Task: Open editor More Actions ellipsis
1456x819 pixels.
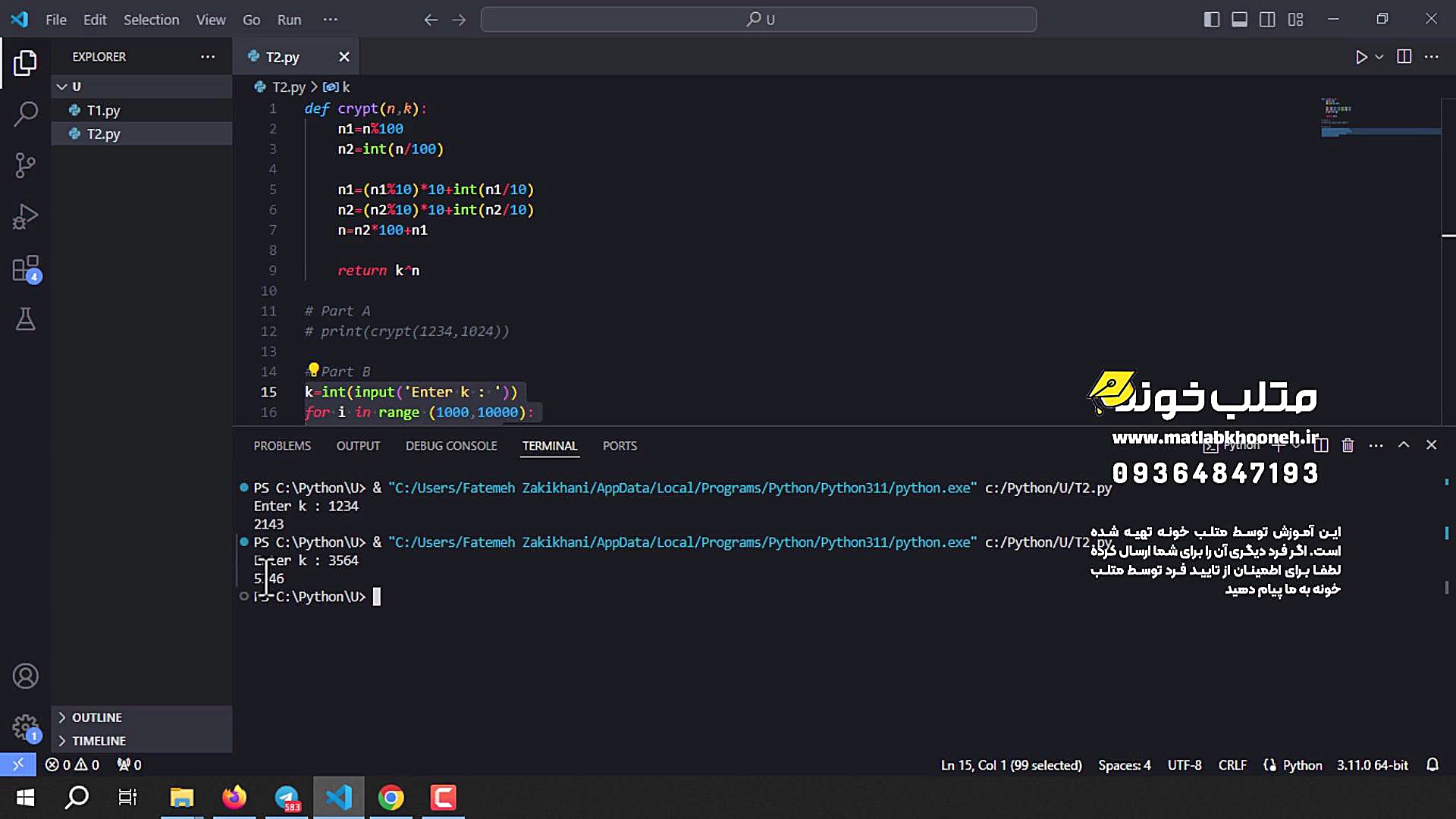Action: pos(1432,57)
